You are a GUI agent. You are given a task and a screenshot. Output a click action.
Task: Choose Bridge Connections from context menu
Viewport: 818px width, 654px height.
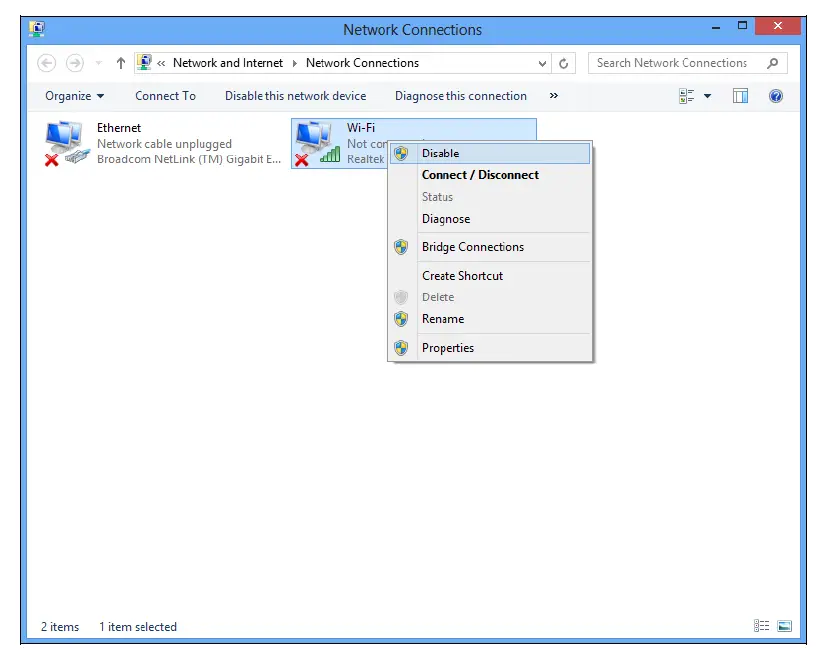click(x=490, y=247)
